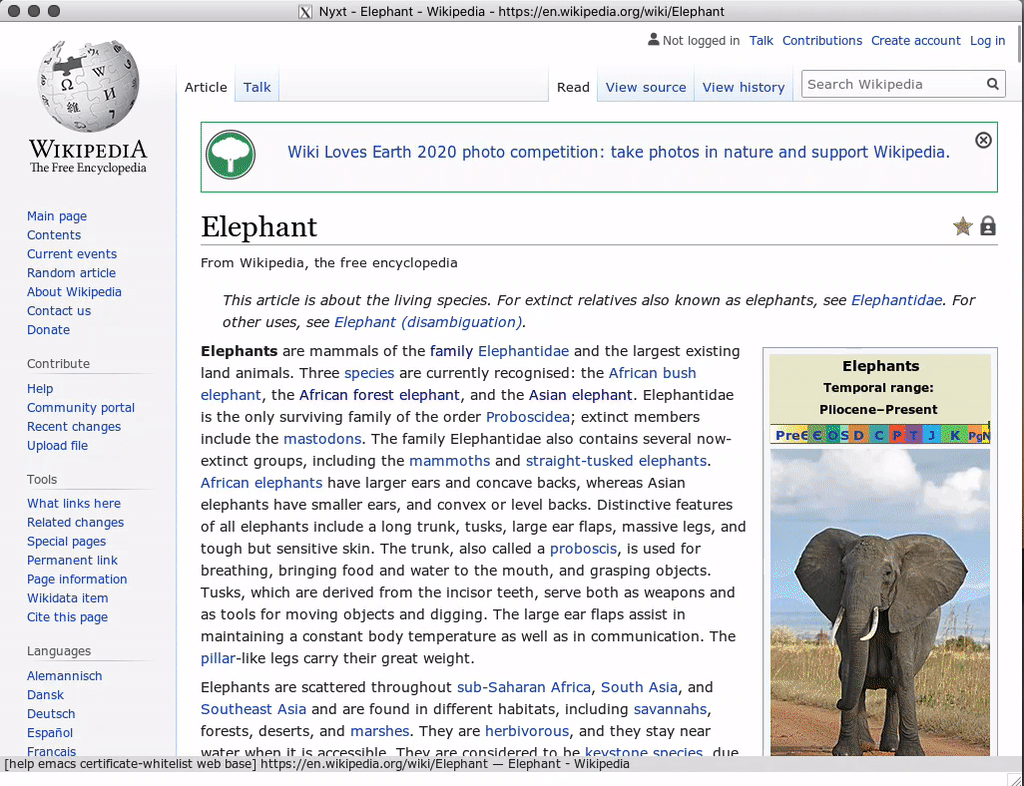Follow the African forest elephant link
Viewport: 1024px width, 786px height.
tap(379, 395)
